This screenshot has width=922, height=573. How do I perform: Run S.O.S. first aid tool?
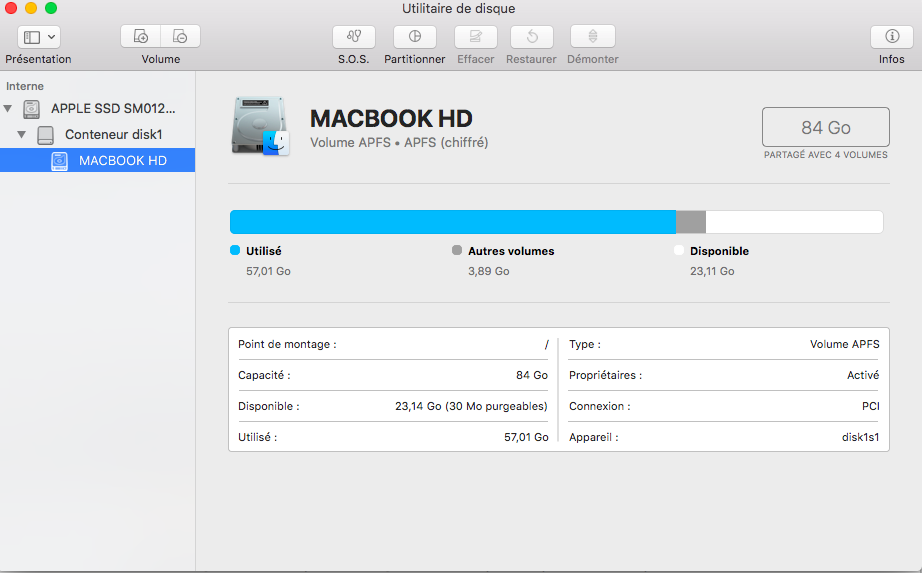[x=353, y=36]
